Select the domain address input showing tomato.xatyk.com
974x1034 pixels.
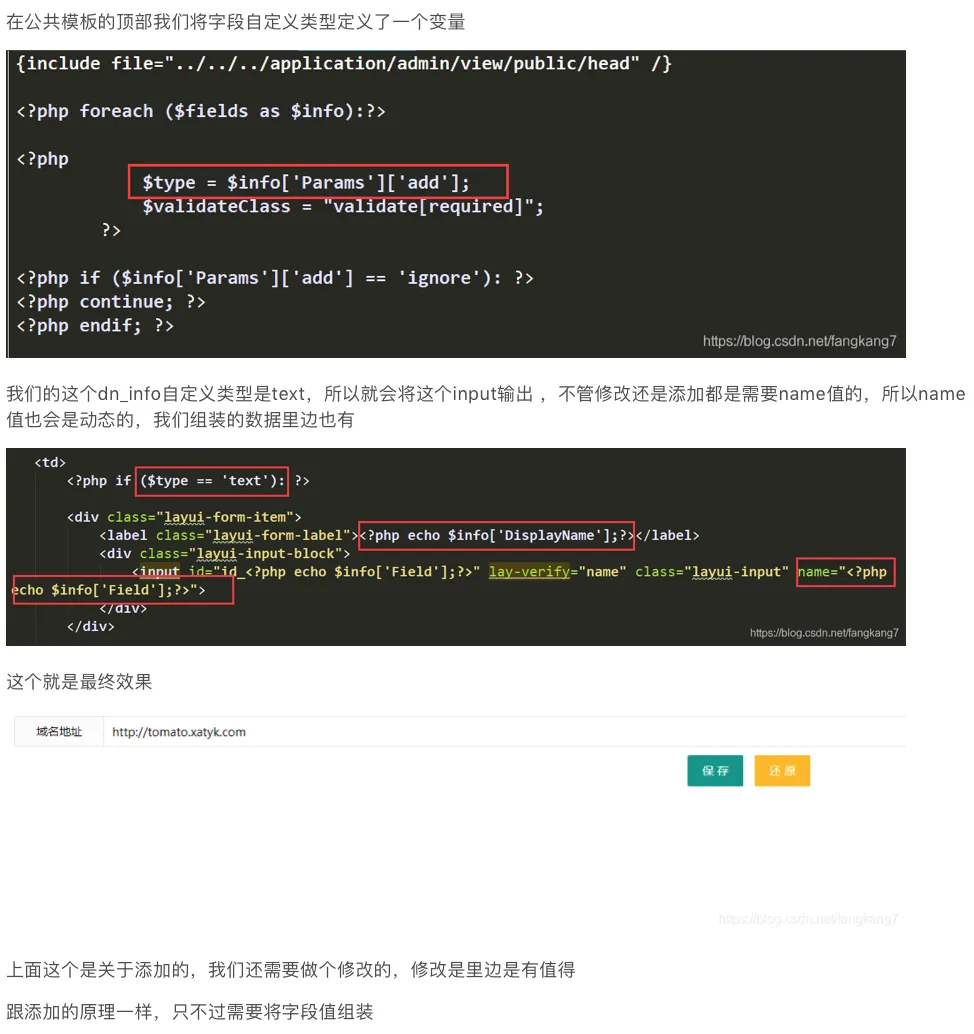(300, 731)
